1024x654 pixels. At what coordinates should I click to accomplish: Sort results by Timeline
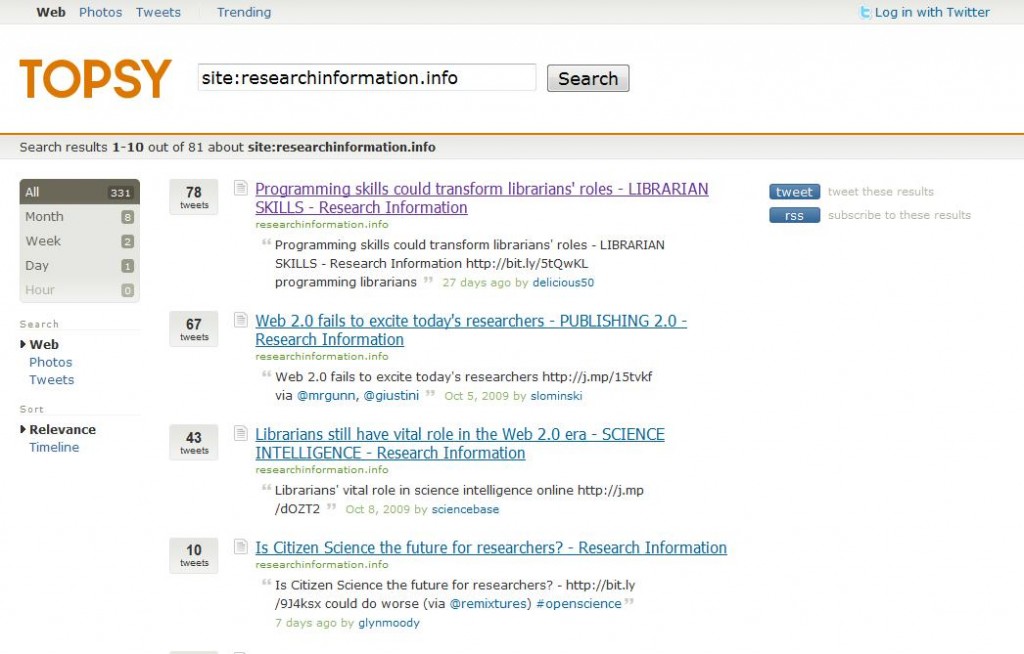(54, 448)
